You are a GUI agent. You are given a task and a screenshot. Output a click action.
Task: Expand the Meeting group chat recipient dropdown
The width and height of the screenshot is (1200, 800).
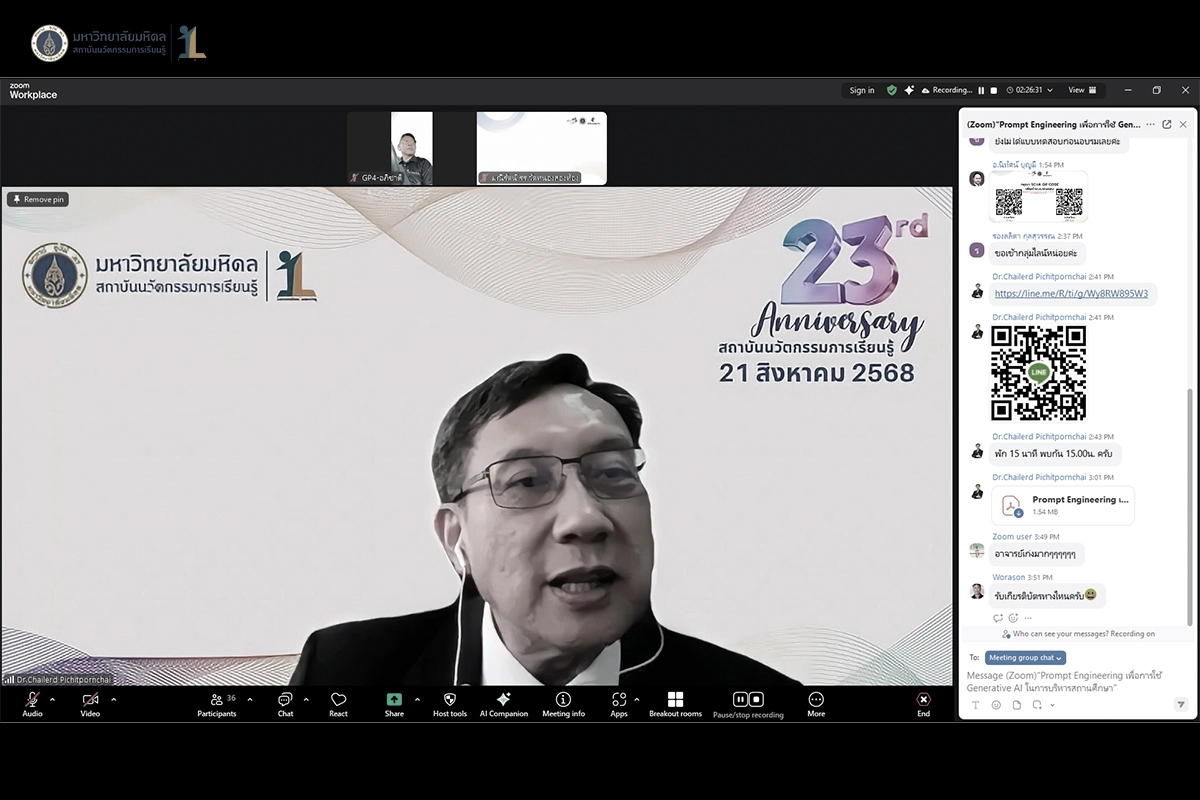[x=1025, y=658]
